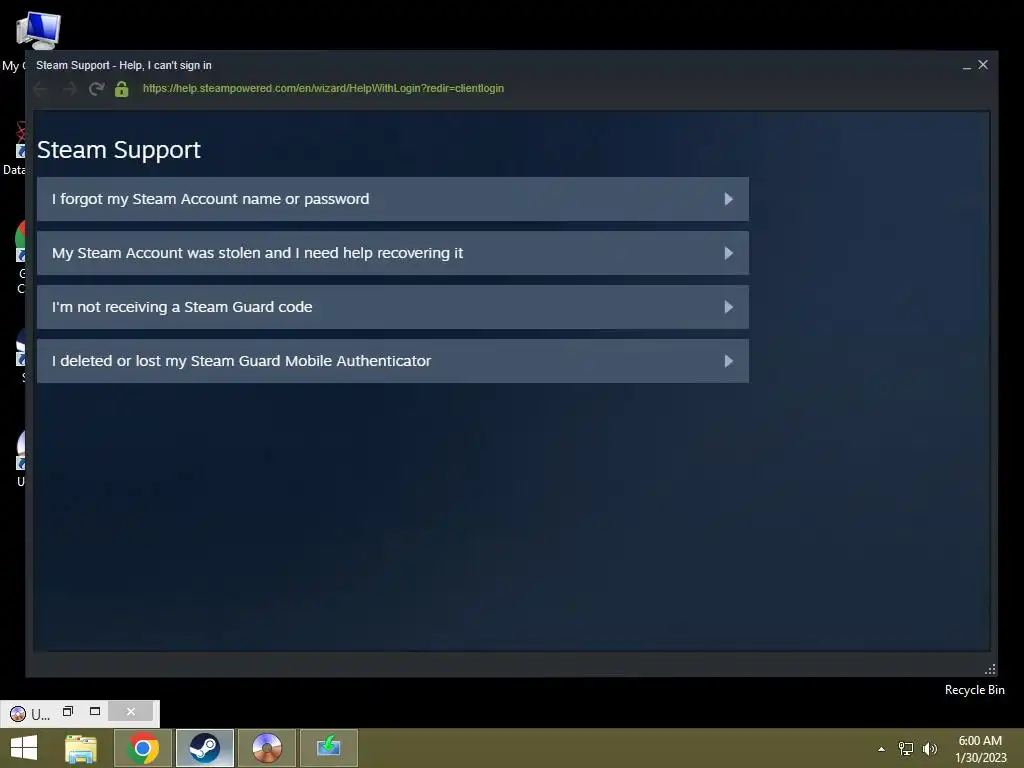
Task: Open the Windows Start menu
Action: tap(24, 748)
